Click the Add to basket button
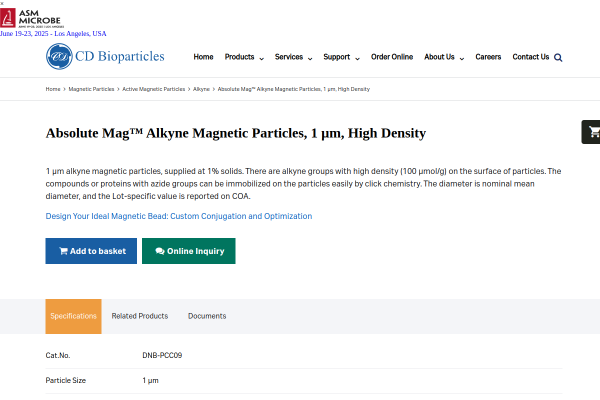This screenshot has width=600, height=400. click(x=91, y=251)
